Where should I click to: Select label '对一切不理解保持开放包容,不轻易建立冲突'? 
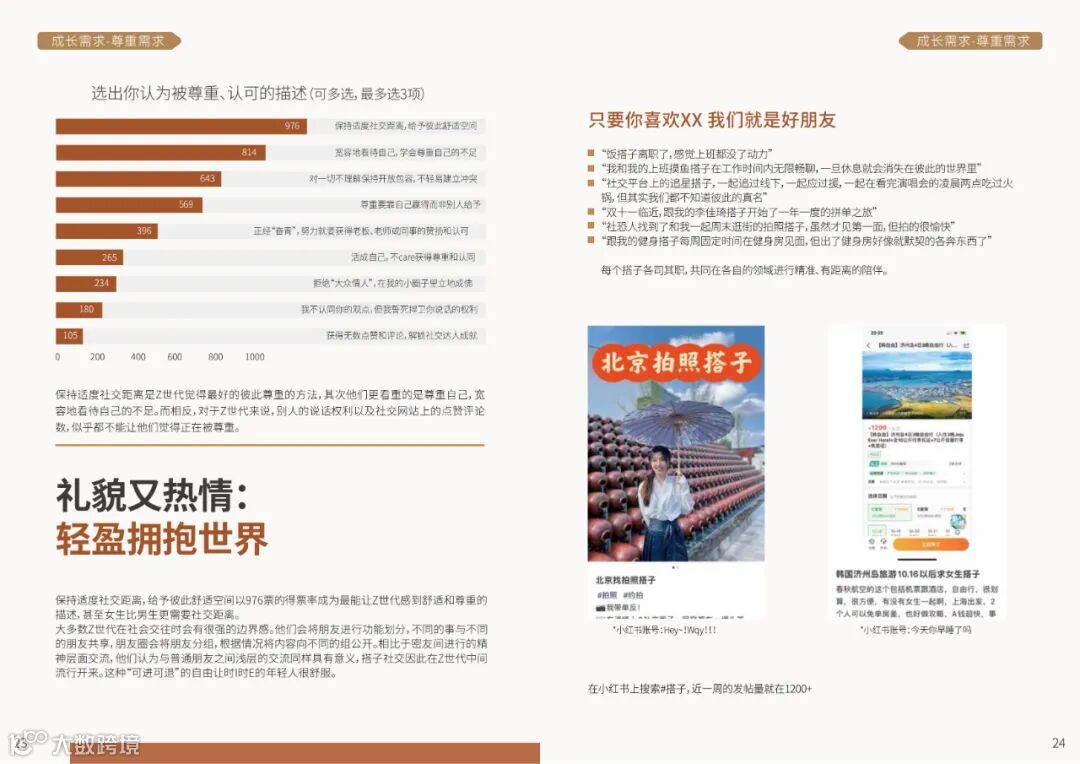(393, 178)
